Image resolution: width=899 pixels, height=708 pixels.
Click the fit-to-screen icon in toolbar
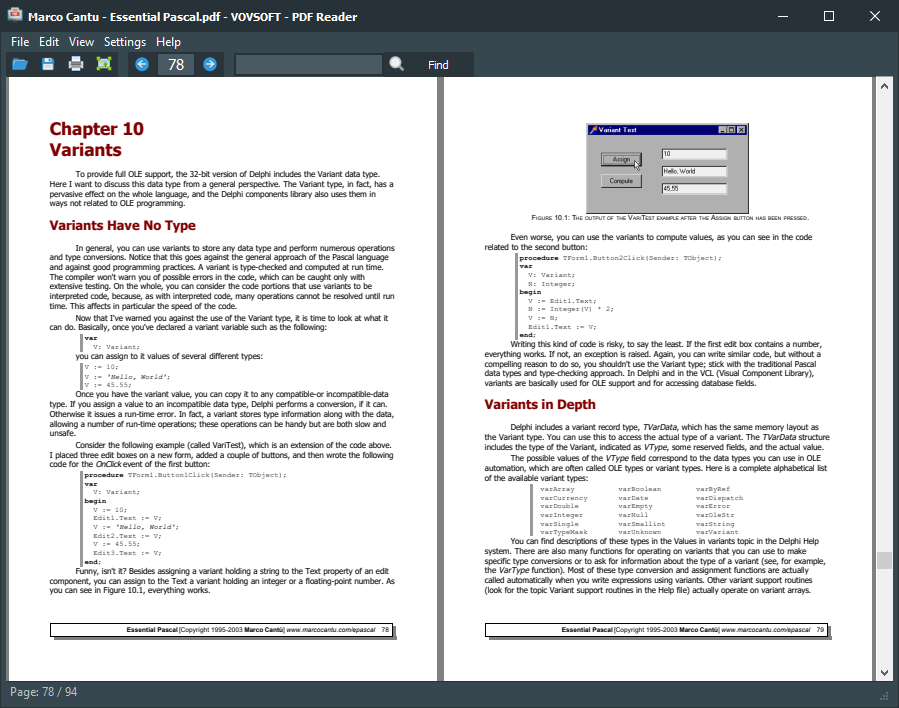tap(104, 64)
